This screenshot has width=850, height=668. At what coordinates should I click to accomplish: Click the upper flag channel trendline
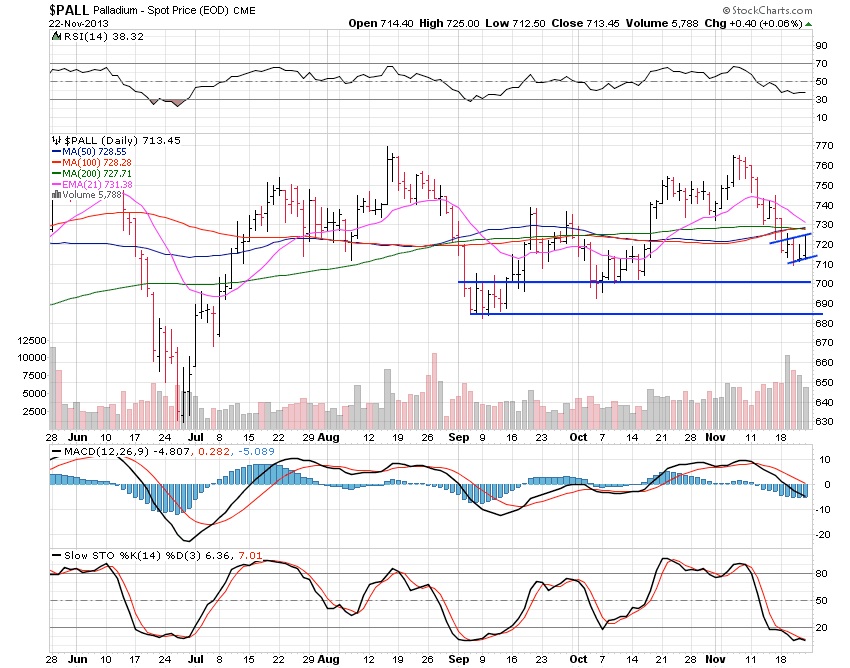pos(790,238)
